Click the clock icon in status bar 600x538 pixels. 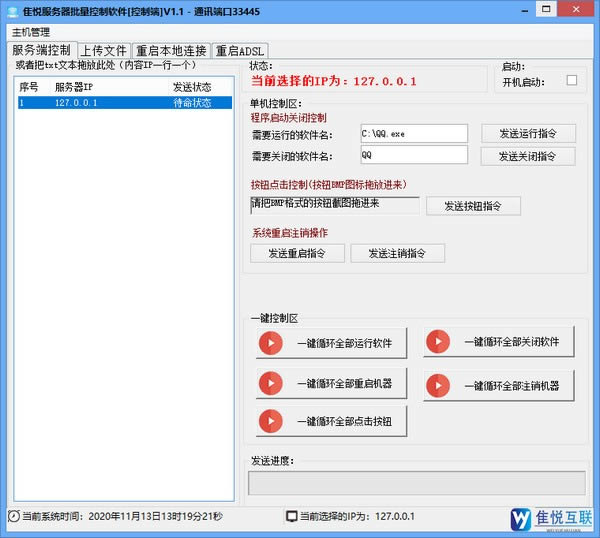point(14,516)
